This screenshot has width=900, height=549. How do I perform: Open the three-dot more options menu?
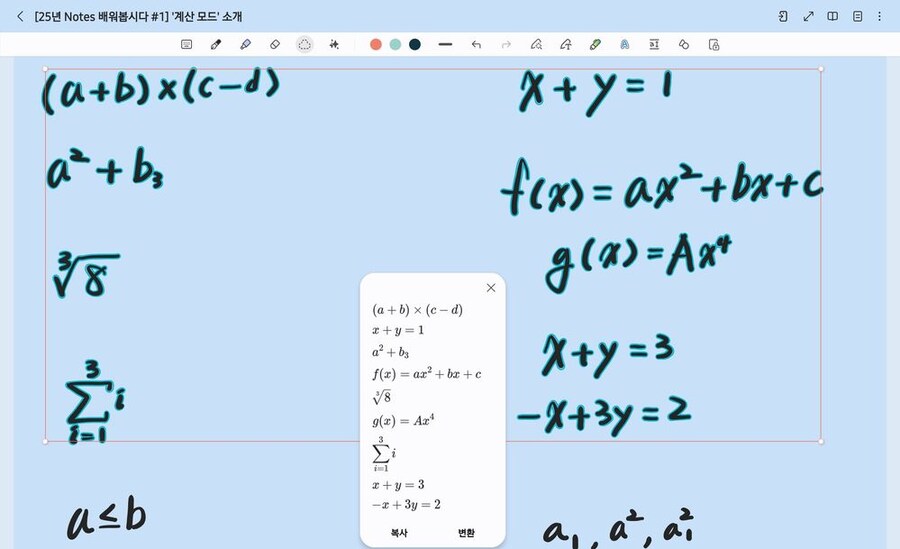880,16
